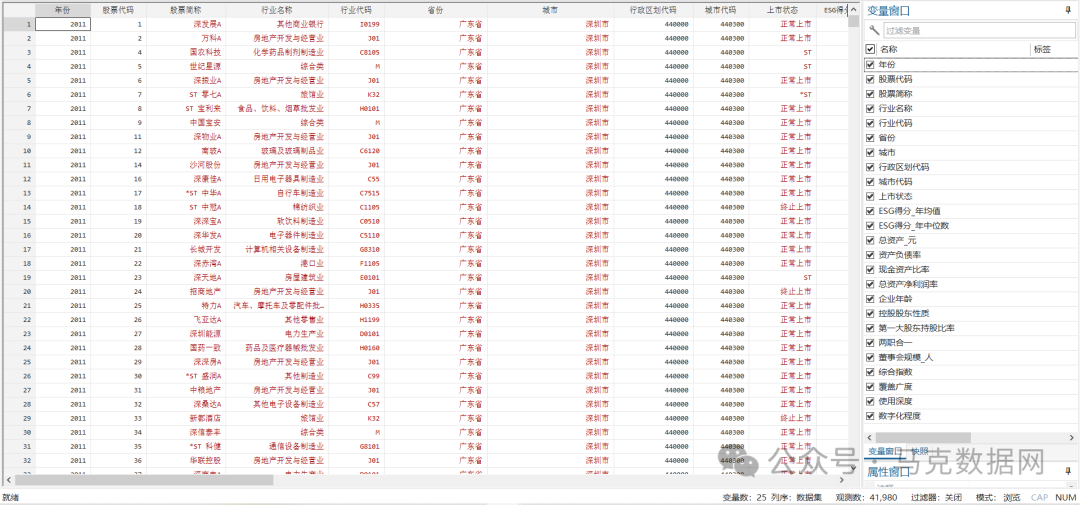The height and width of the screenshot is (505, 1080).
Task: Switch to the 变量窗口 tab
Action: point(885,451)
